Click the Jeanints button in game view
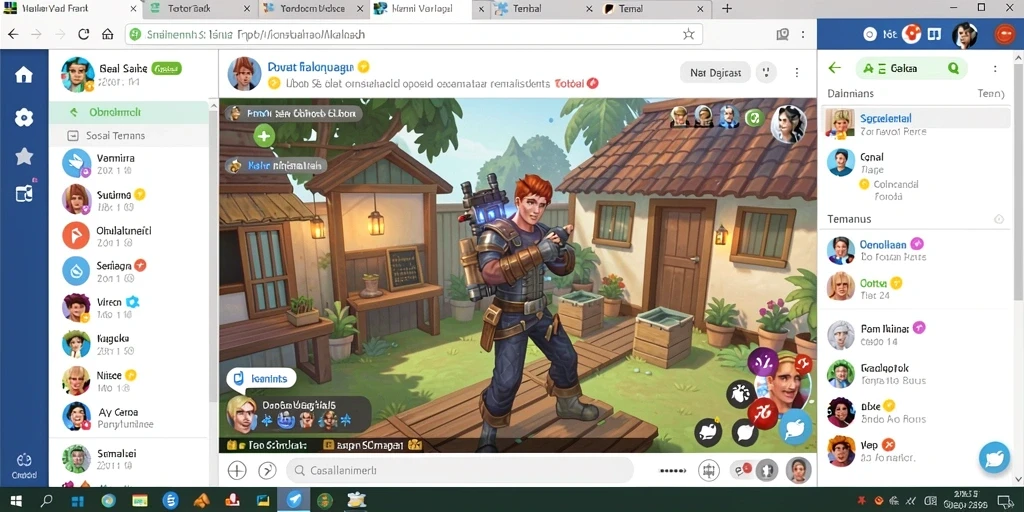 click(x=261, y=378)
